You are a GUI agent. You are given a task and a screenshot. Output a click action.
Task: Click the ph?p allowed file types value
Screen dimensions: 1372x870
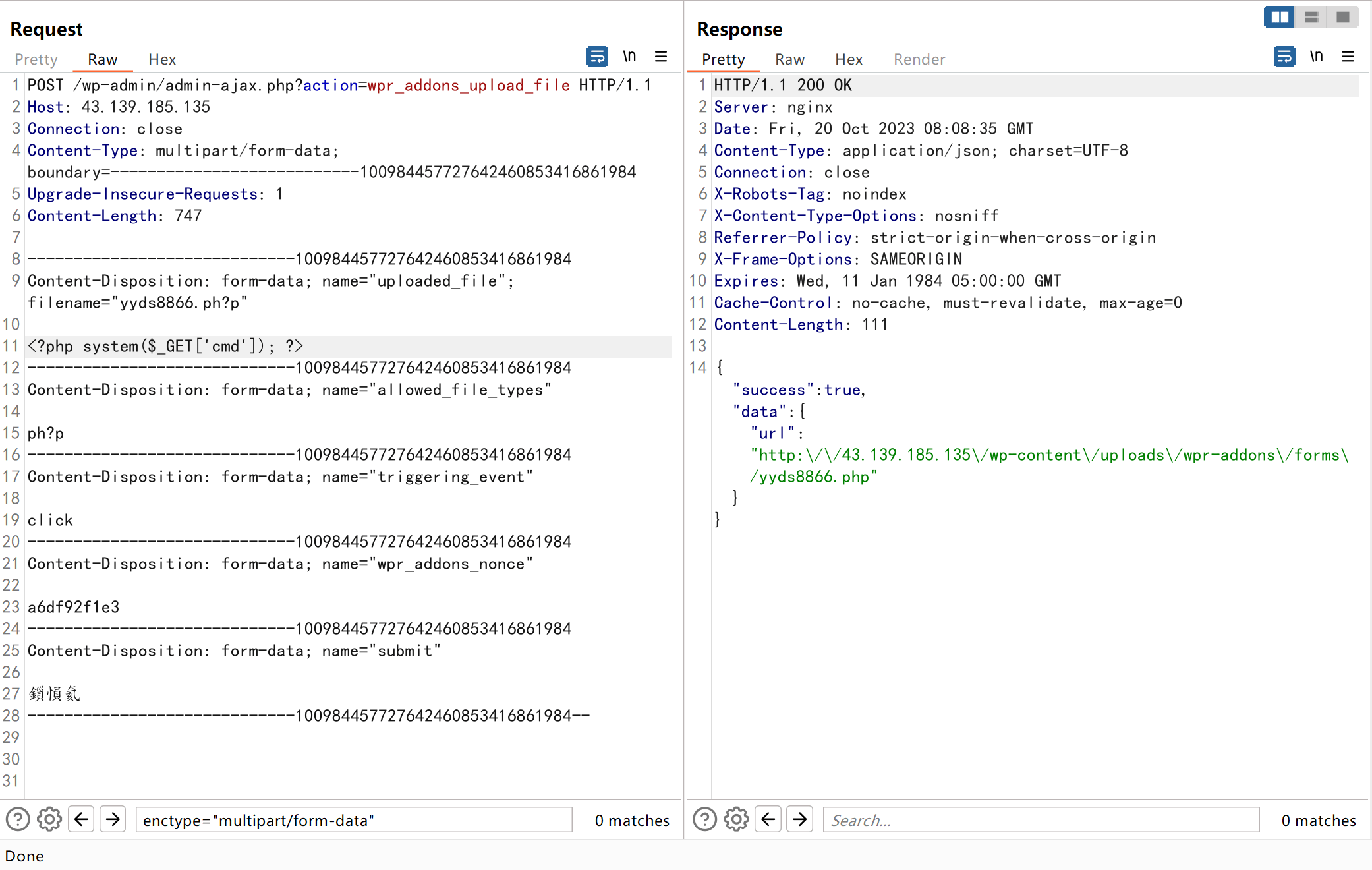tap(45, 434)
